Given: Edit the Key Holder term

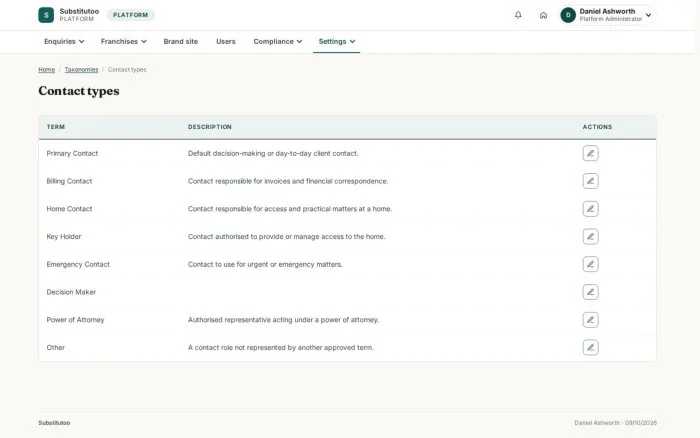Looking at the screenshot, I should (590, 236).
